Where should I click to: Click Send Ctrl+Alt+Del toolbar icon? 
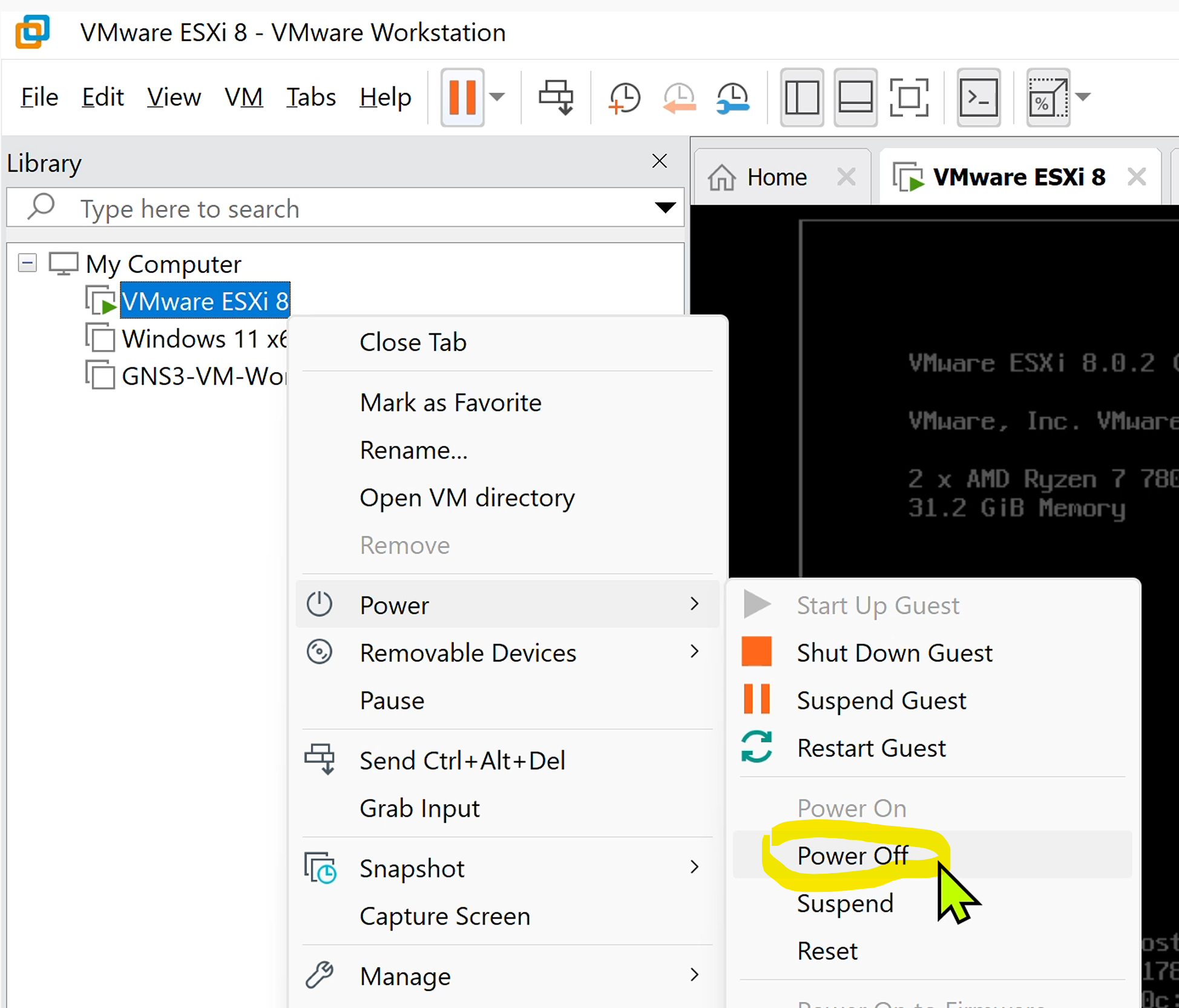[x=556, y=97]
